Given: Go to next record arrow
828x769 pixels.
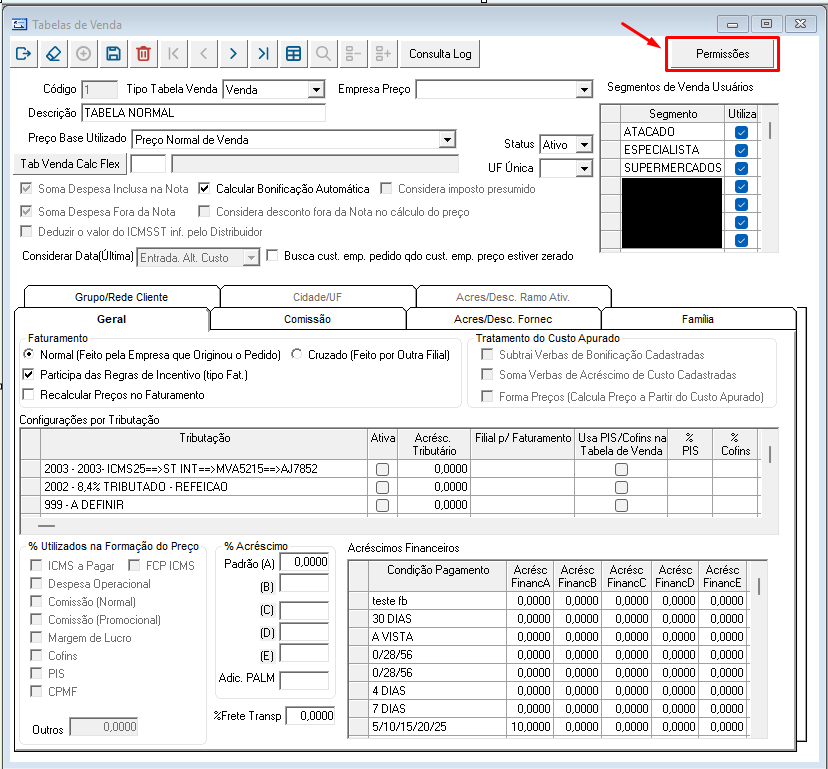Looking at the screenshot, I should [233, 54].
